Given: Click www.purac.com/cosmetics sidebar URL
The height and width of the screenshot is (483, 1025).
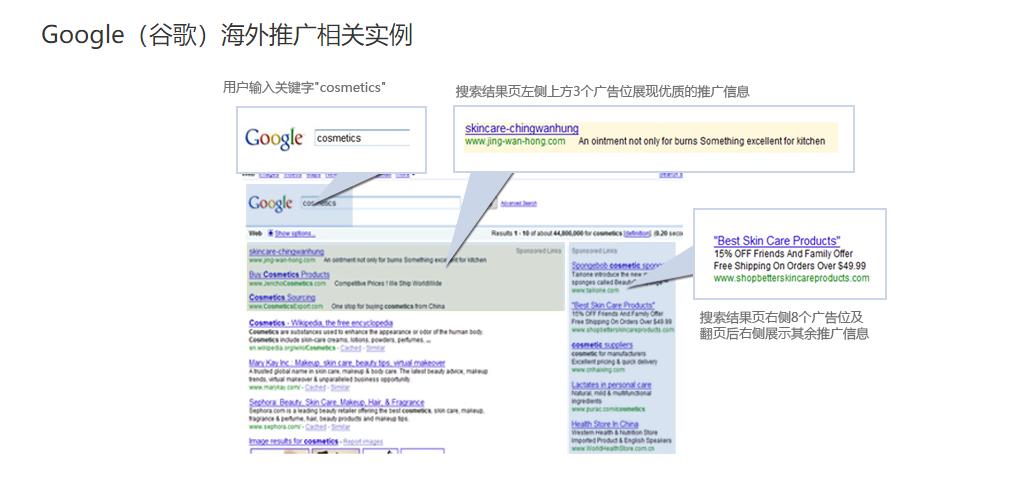Looking at the screenshot, I should [x=608, y=409].
